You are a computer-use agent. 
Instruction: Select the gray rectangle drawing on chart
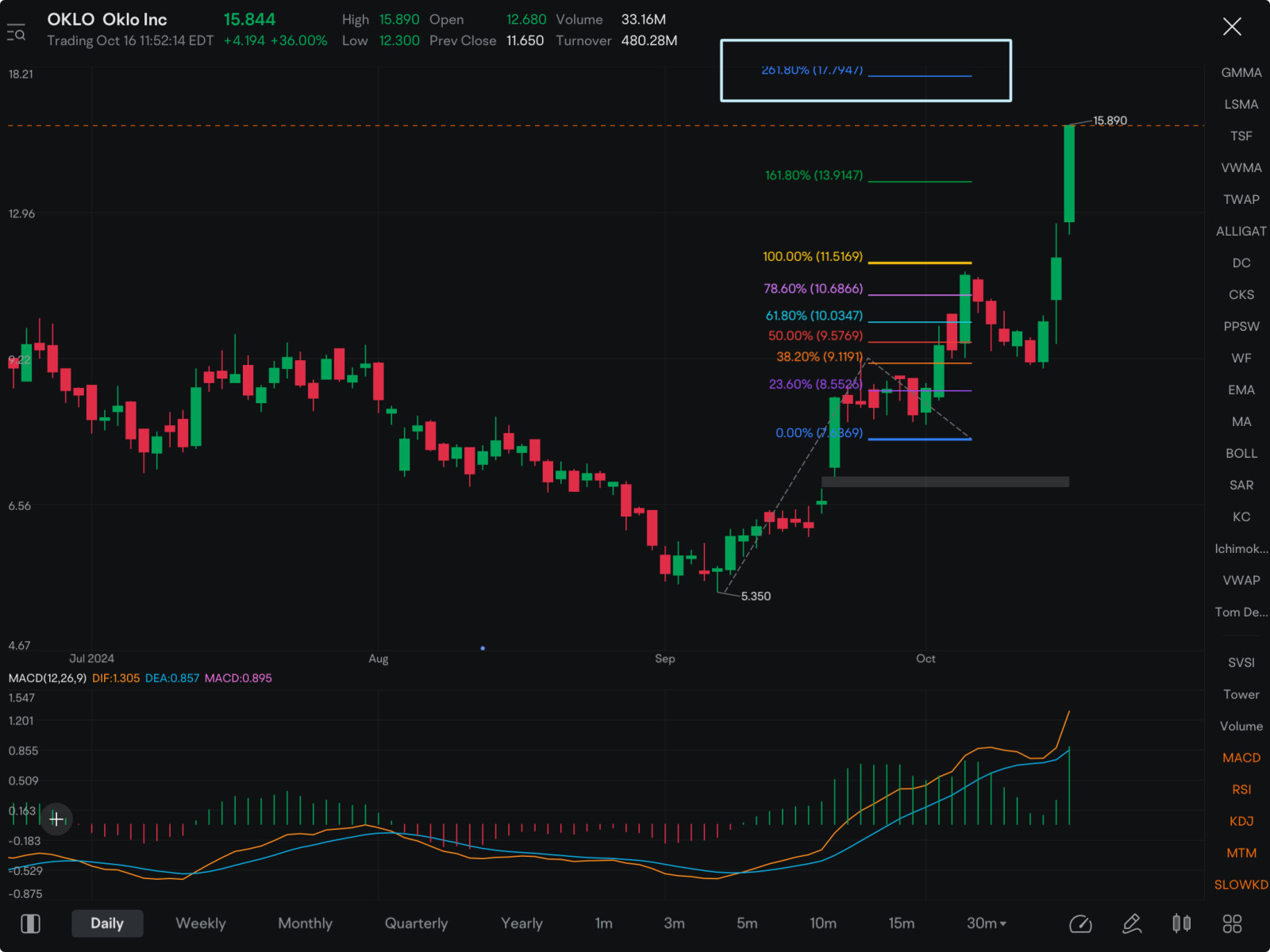pyautogui.click(x=945, y=482)
